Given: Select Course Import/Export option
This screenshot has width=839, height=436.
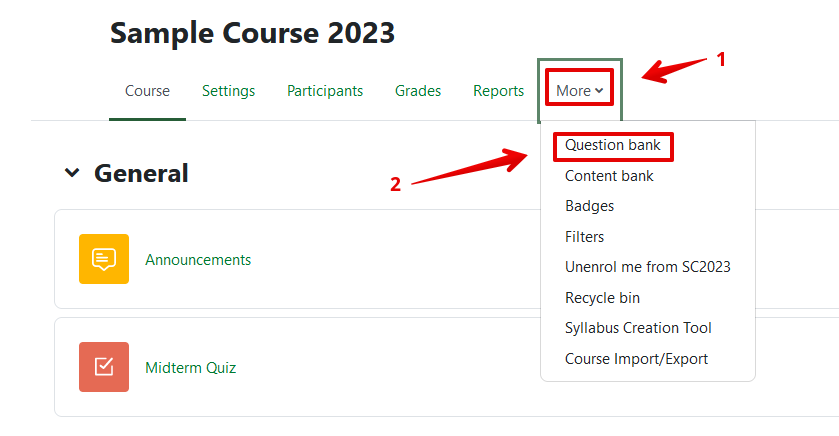Looking at the screenshot, I should (x=636, y=359).
